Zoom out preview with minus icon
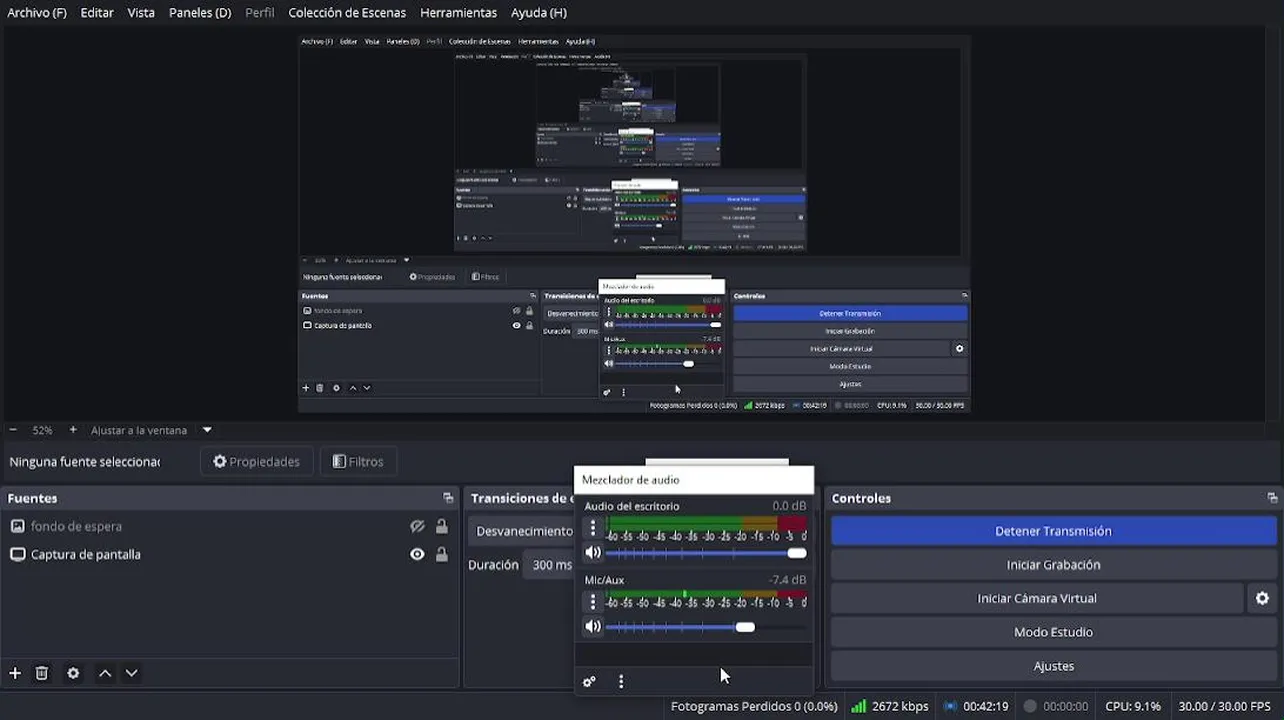This screenshot has width=1284, height=720. click(x=13, y=430)
